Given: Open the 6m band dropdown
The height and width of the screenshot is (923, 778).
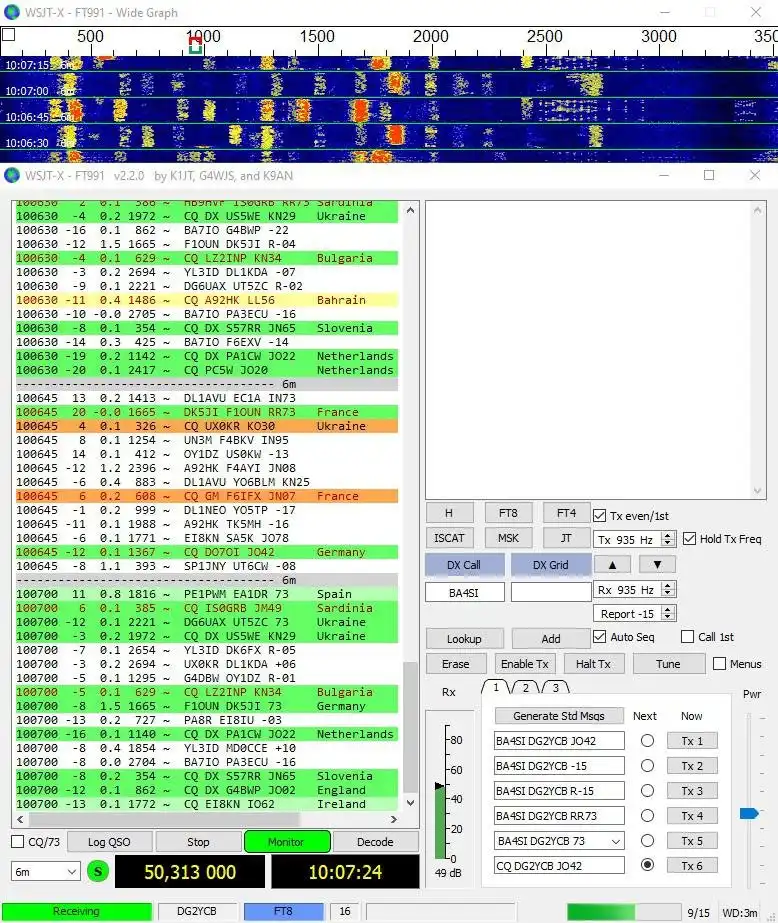Looking at the screenshot, I should click(45, 872).
